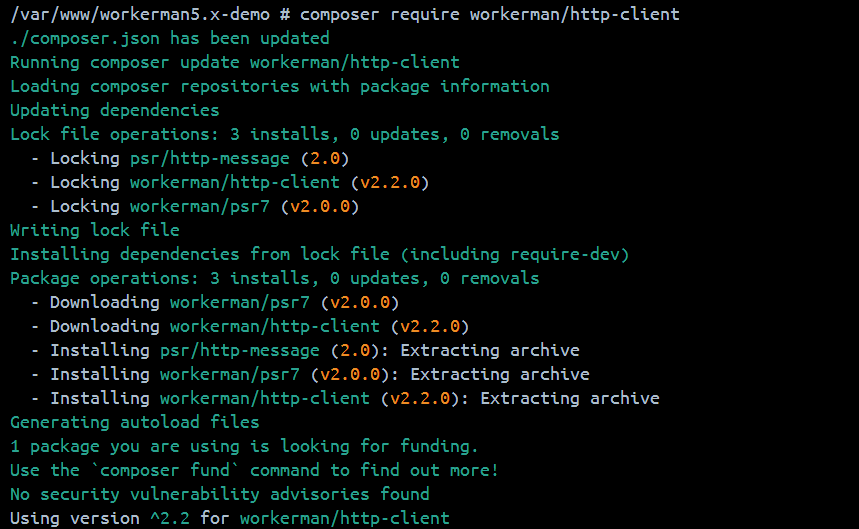Click orange v2.2.0 in Locking line
Viewport: 859px width, 529px height.
[x=394, y=182]
